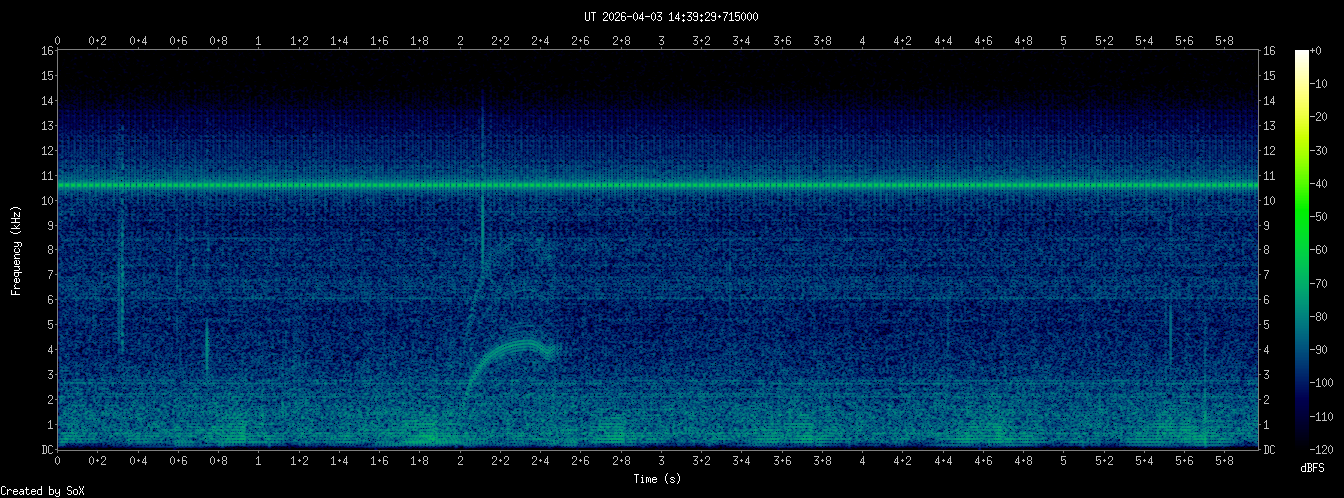Click the 'Time (s)' axis label
The height and width of the screenshot is (498, 1344).
click(657, 479)
